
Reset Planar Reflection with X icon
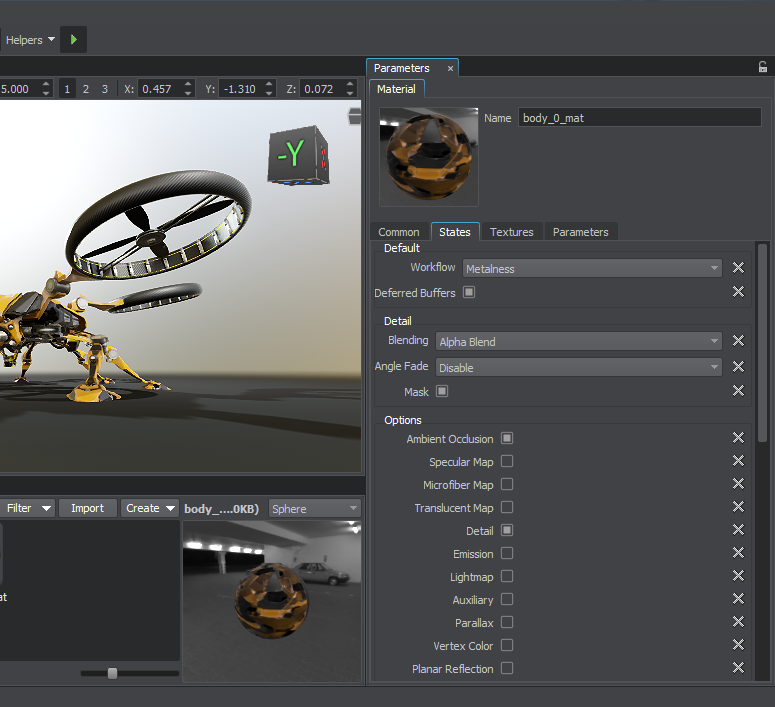(x=738, y=668)
